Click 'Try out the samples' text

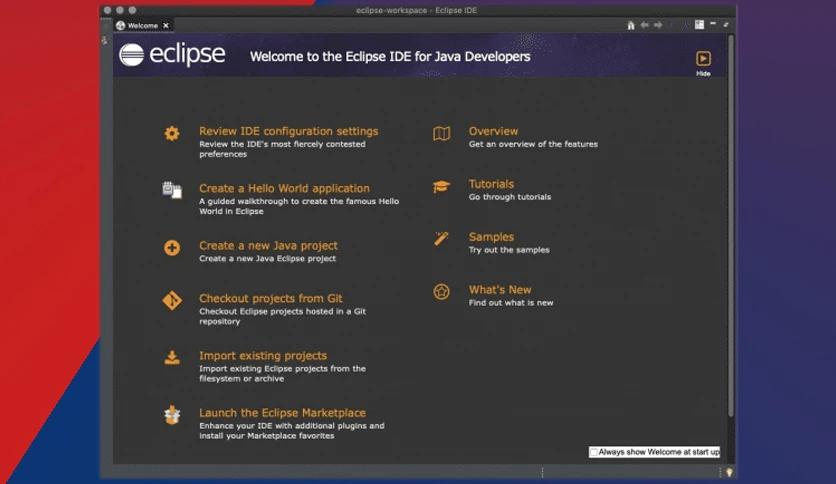point(509,249)
